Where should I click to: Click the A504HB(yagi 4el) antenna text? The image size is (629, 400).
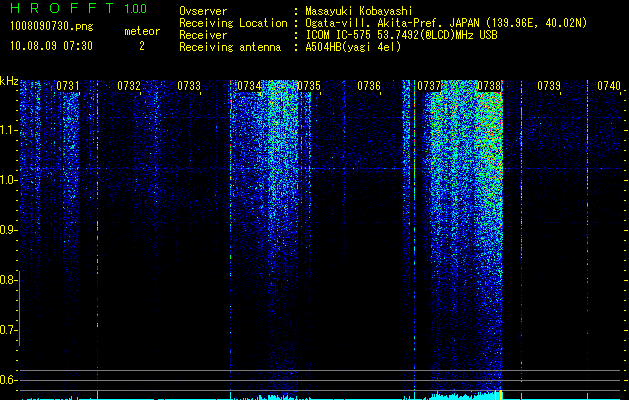353,47
